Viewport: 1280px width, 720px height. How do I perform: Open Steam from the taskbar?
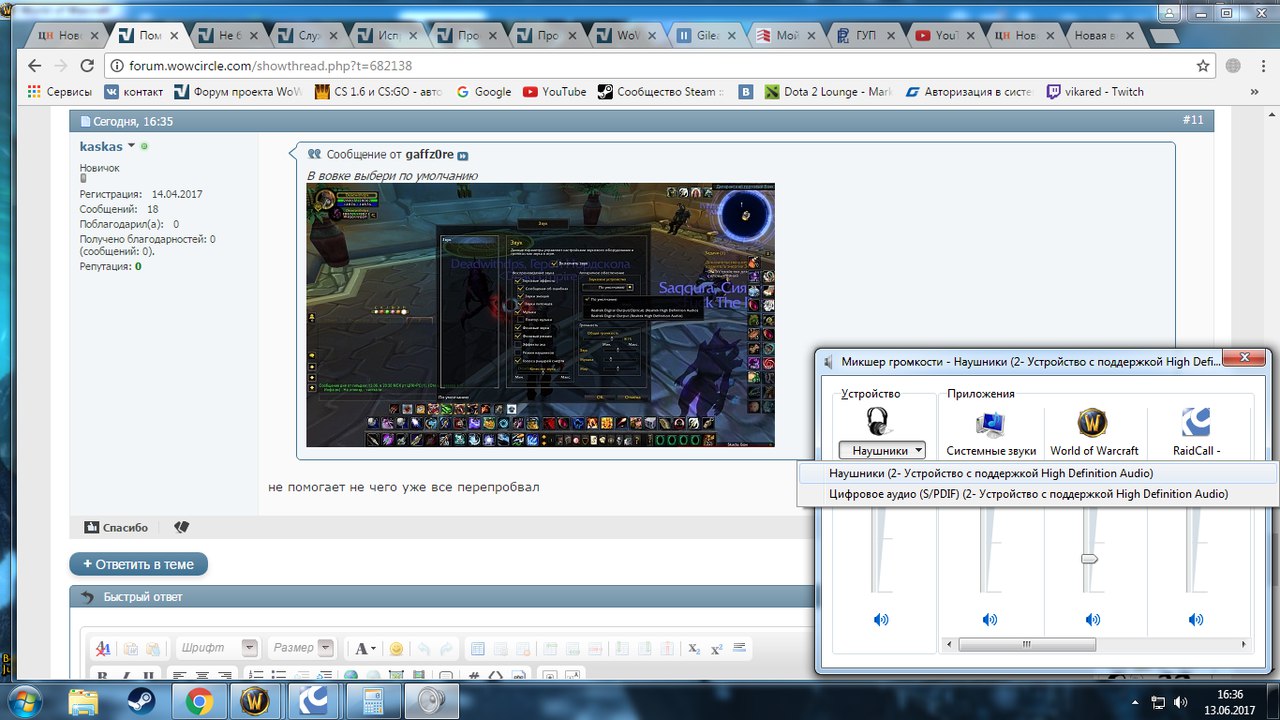[x=140, y=700]
